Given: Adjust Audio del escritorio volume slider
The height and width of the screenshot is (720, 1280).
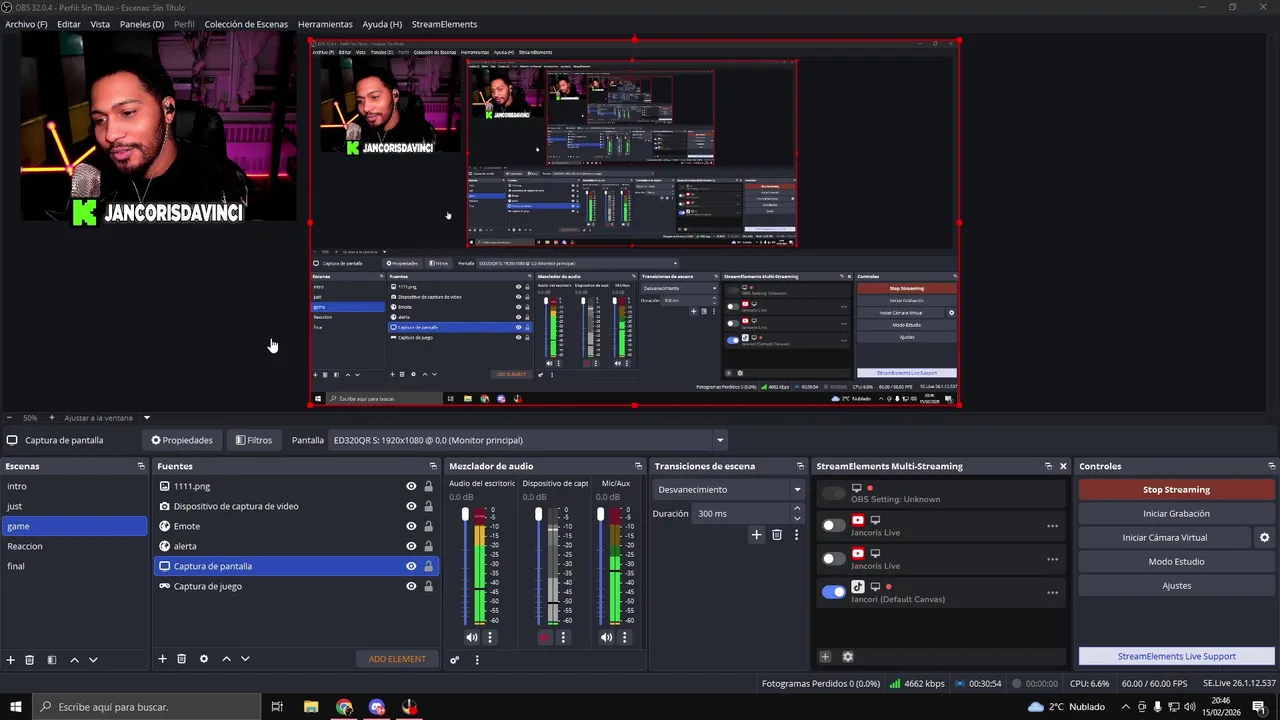Looking at the screenshot, I should point(465,514).
